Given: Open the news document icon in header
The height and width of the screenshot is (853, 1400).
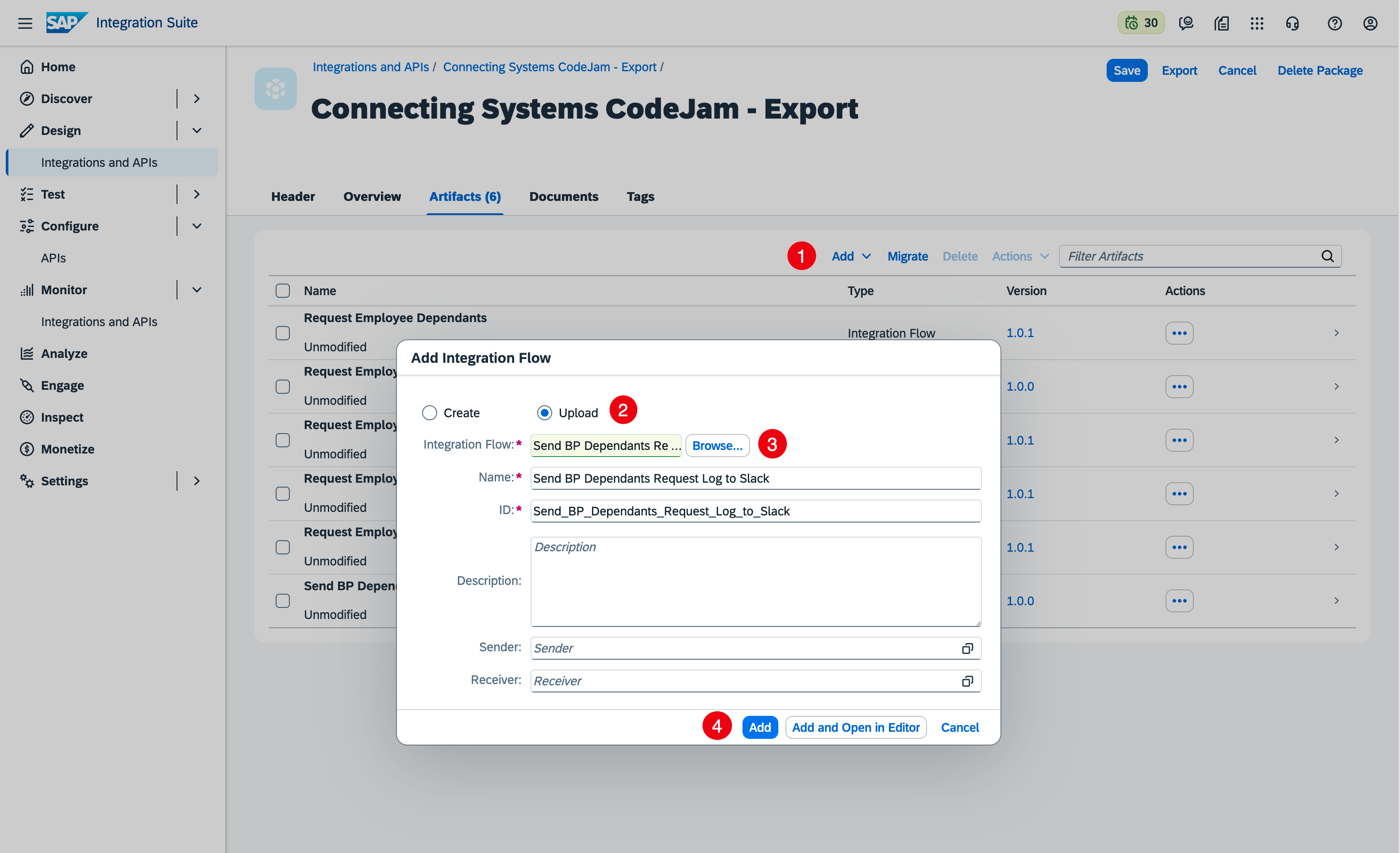Looking at the screenshot, I should (1222, 23).
